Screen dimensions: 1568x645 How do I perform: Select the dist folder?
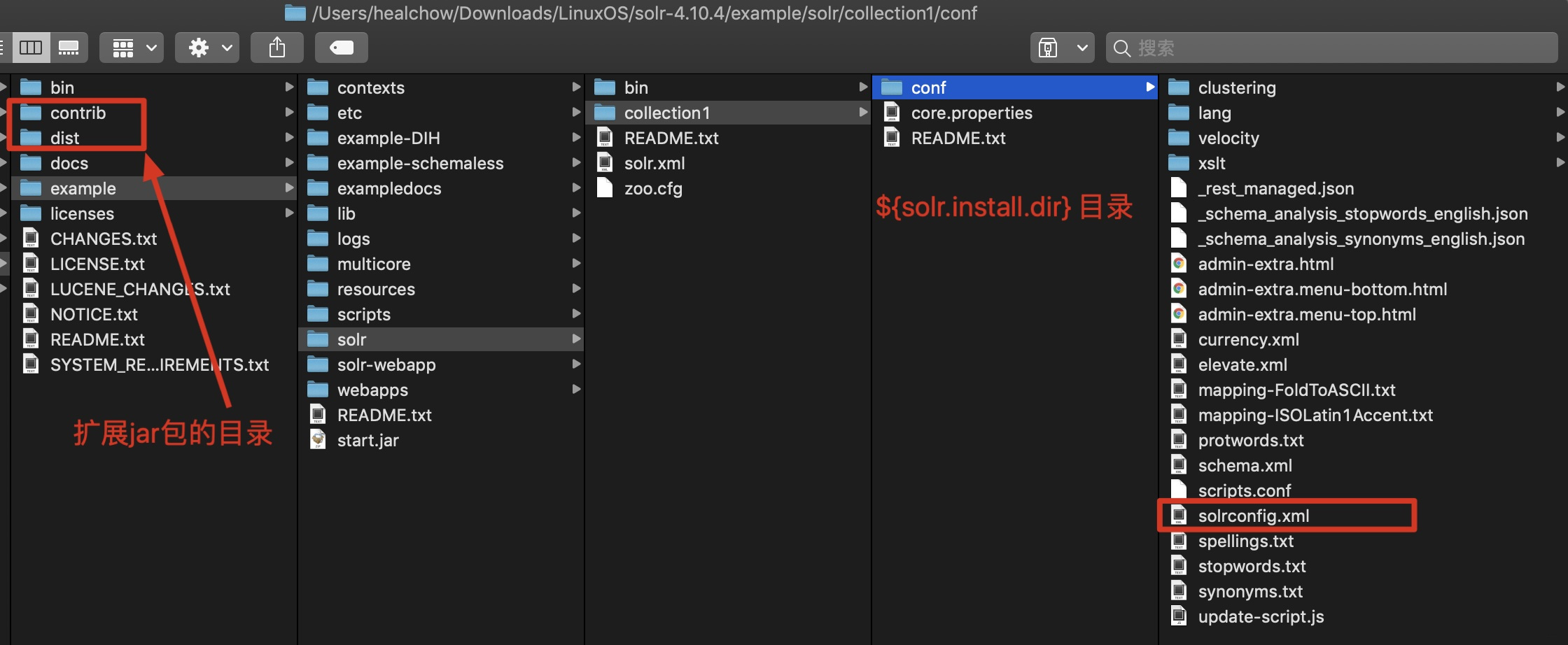point(154,138)
